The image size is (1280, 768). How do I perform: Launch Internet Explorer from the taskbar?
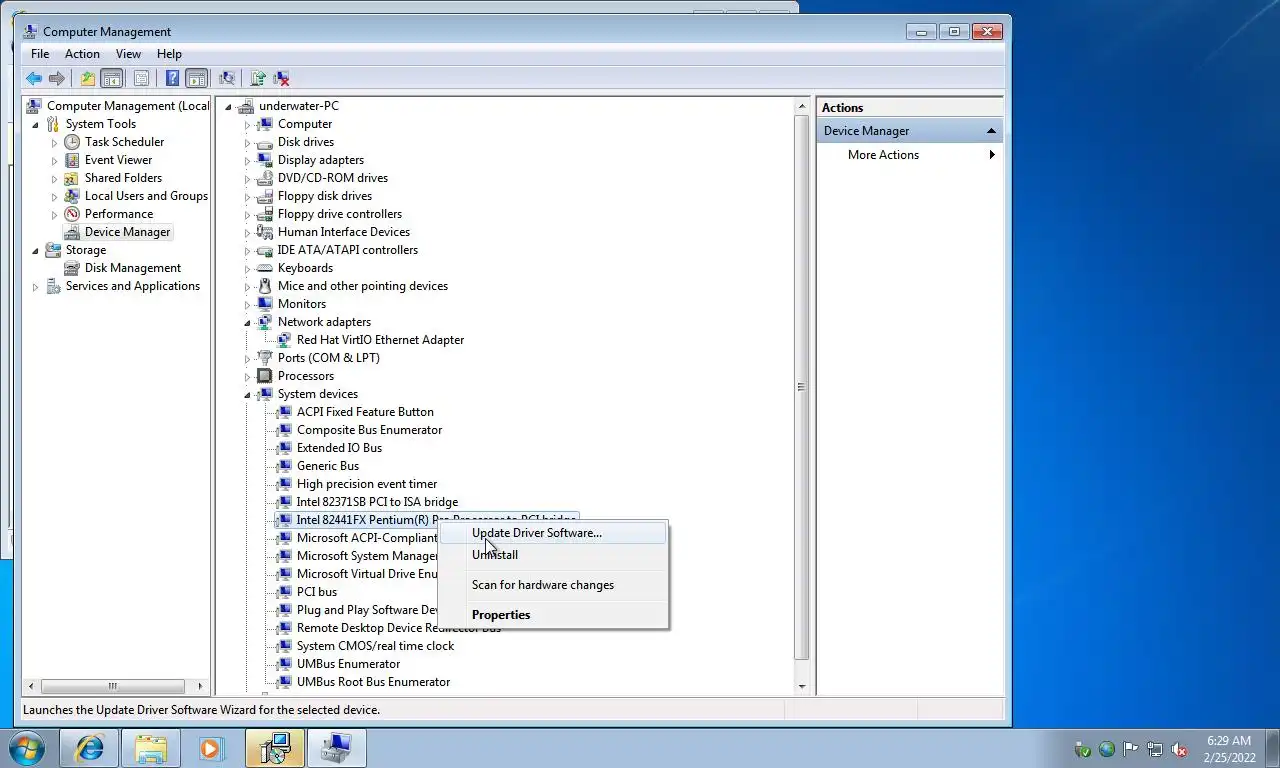coord(90,748)
